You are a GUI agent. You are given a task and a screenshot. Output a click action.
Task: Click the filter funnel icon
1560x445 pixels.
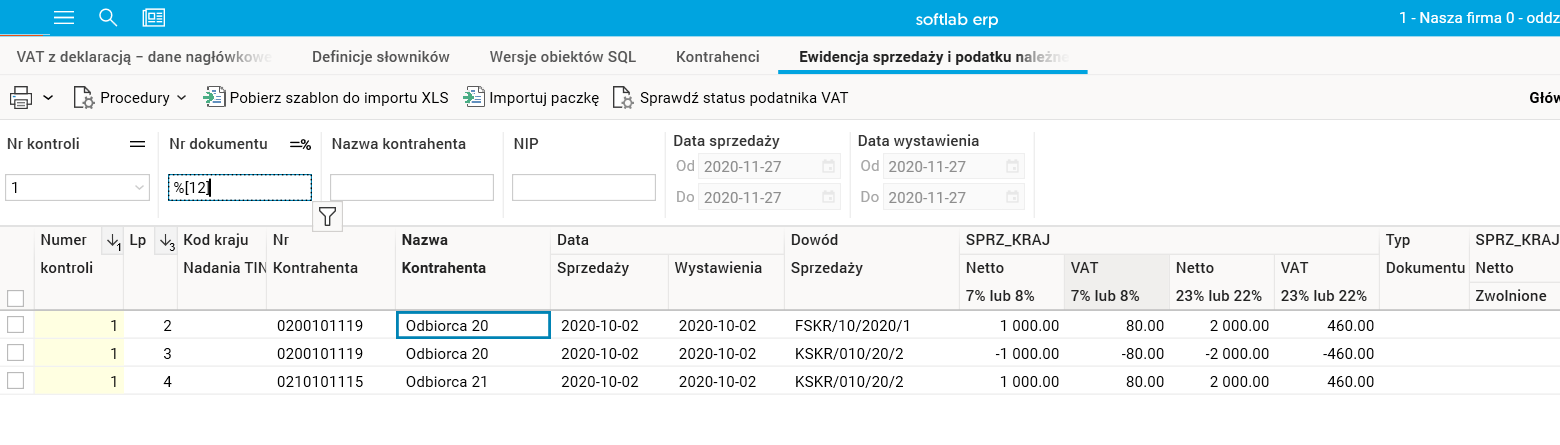328,215
